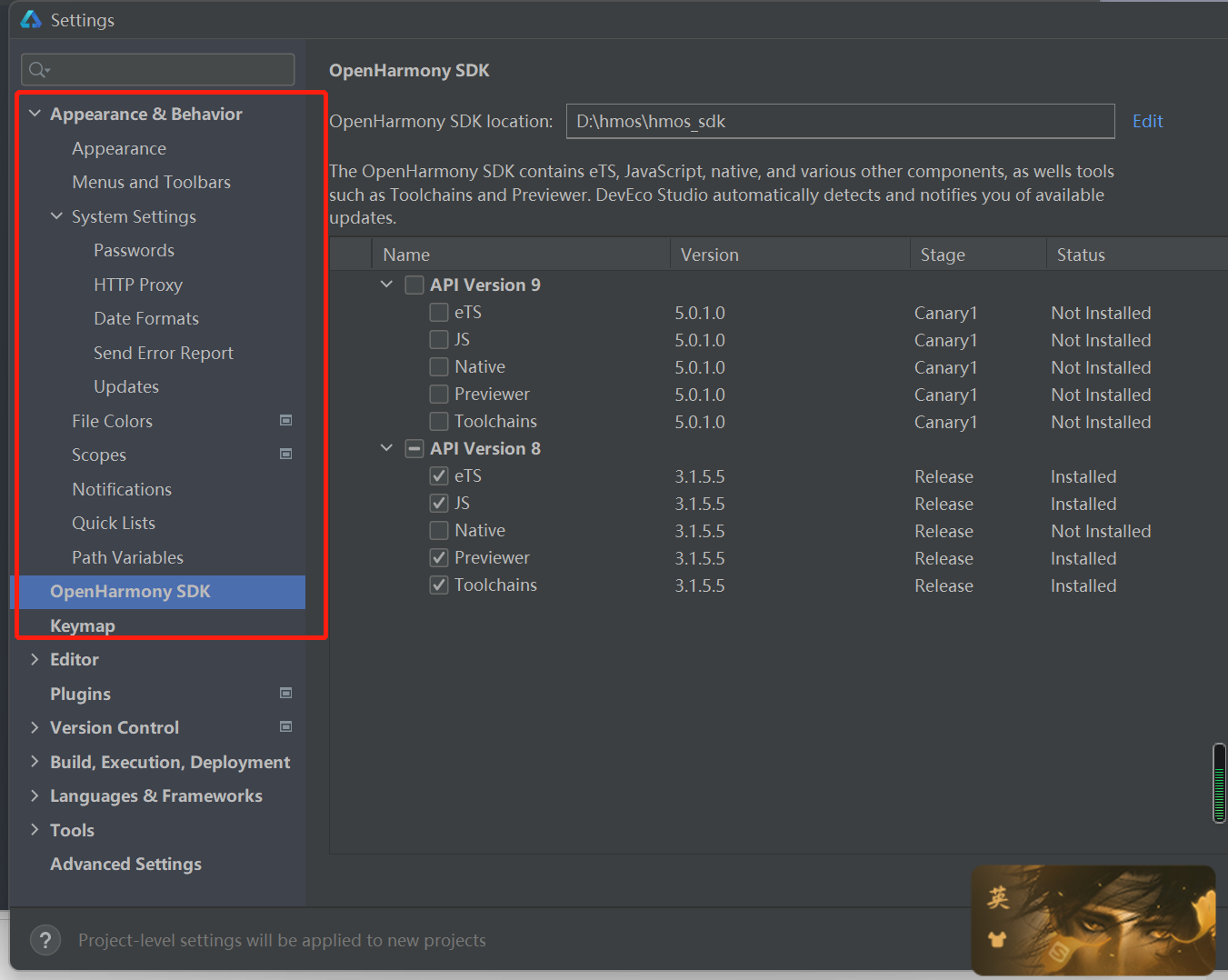
Task: Click the project-level icon beside File Colors
Action: click(x=285, y=420)
